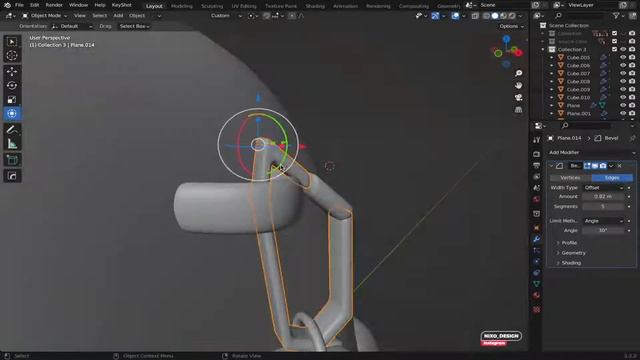
Task: Select Edges affect mode in Bevel modifier
Action: 612,178
